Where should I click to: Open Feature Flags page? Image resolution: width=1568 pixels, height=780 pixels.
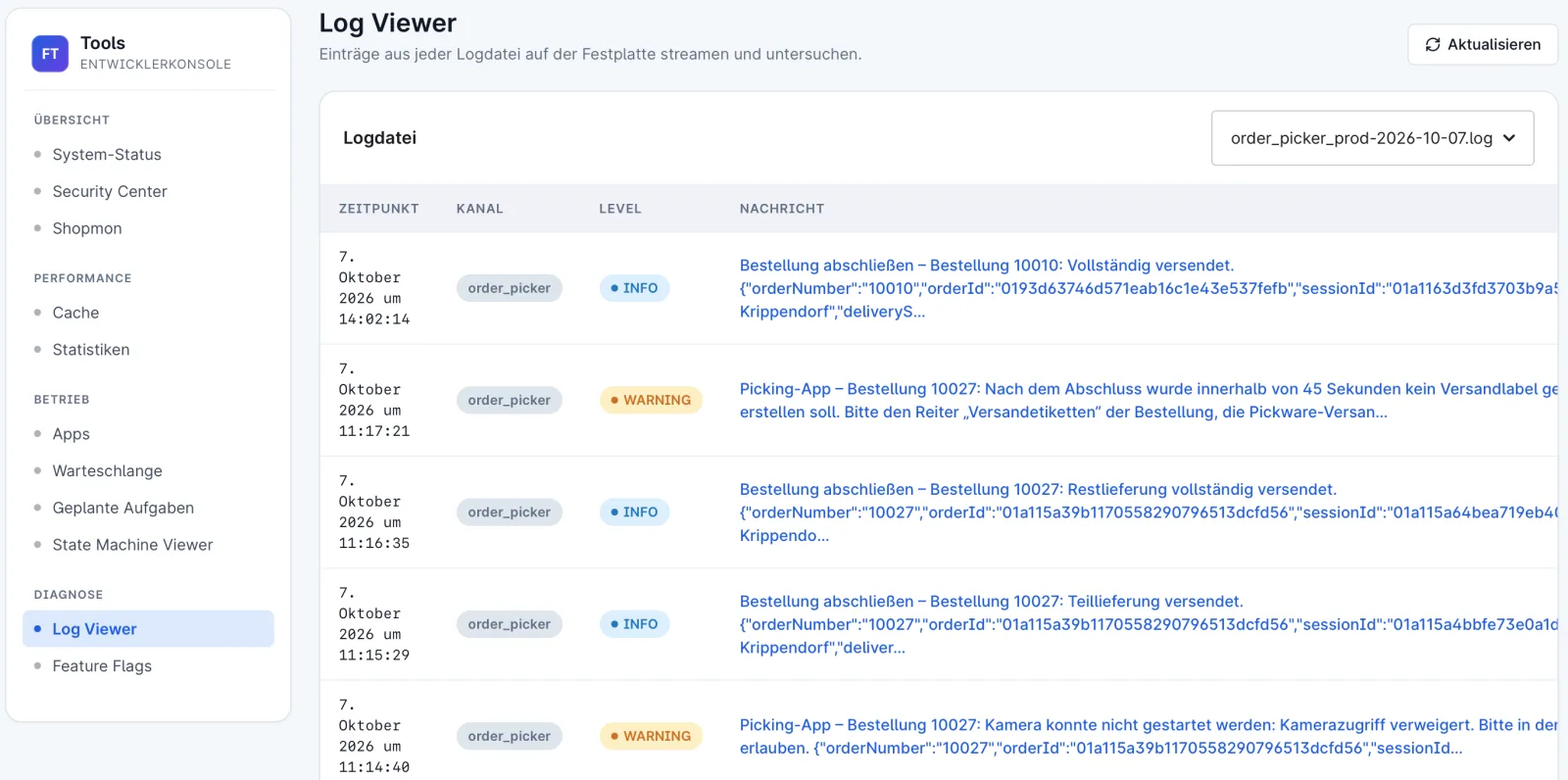point(102,666)
